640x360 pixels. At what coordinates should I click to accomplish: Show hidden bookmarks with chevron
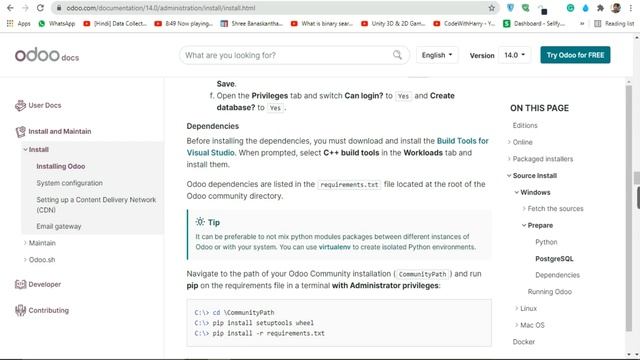tap(582, 24)
